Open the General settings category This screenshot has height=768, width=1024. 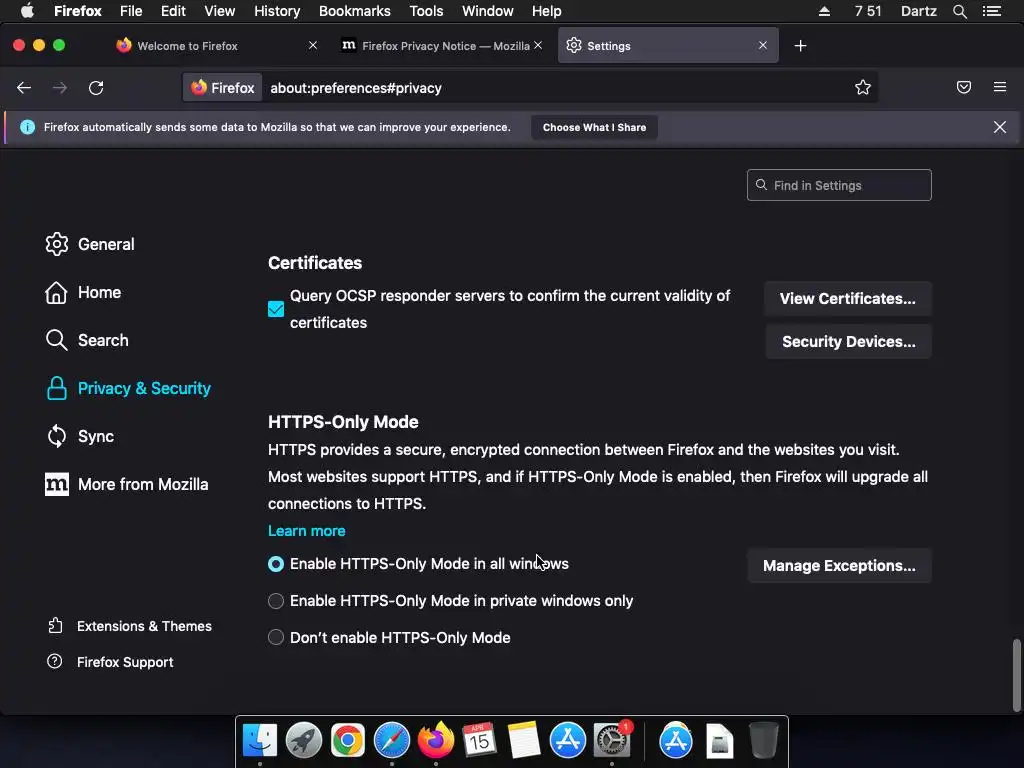(x=90, y=244)
